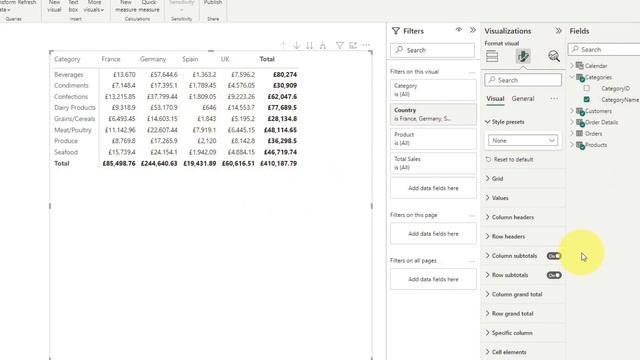This screenshot has height=360, width=640.
Task: Open the Style presets None dropdown
Action: coord(522,140)
